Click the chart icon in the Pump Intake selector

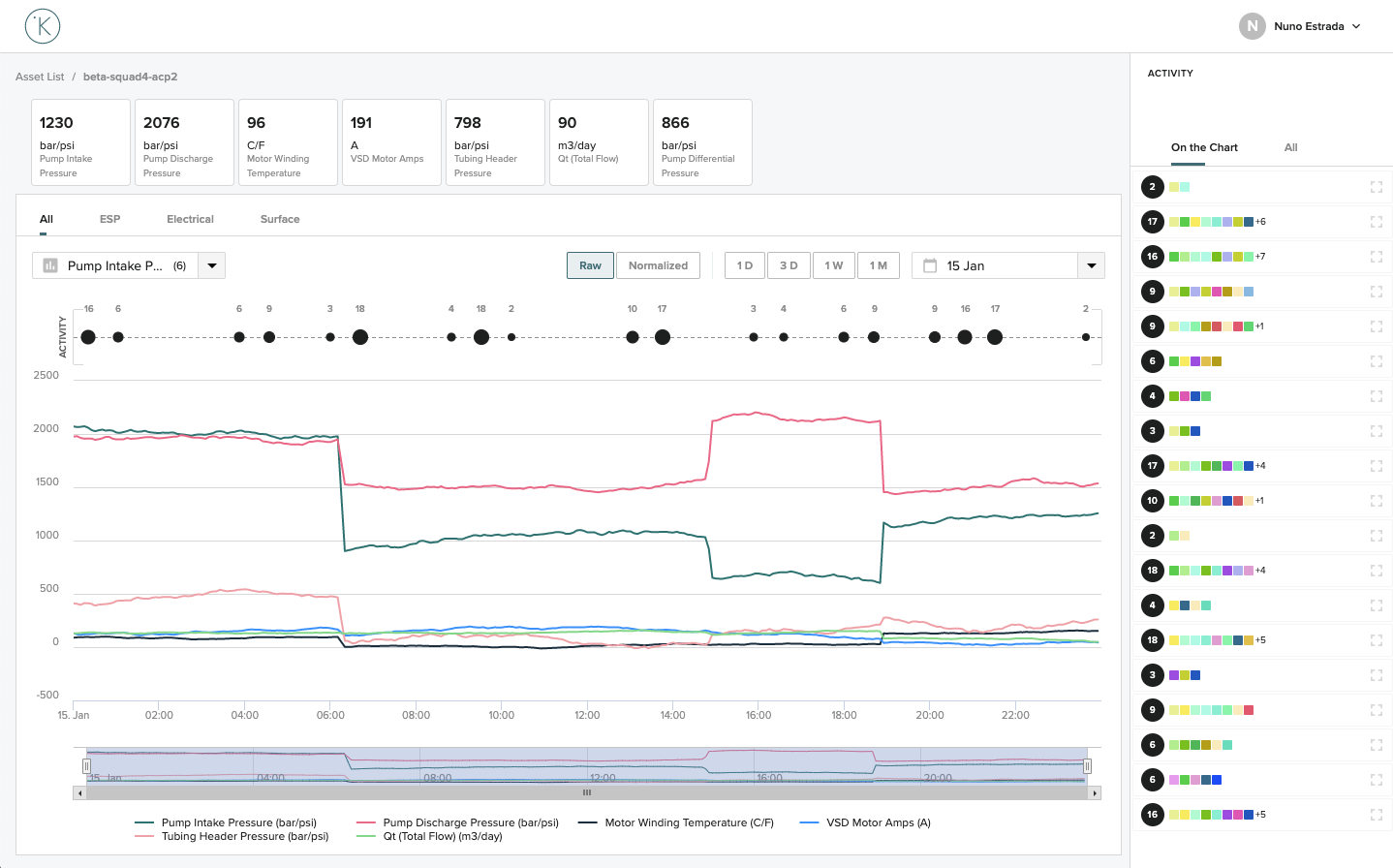(x=49, y=264)
